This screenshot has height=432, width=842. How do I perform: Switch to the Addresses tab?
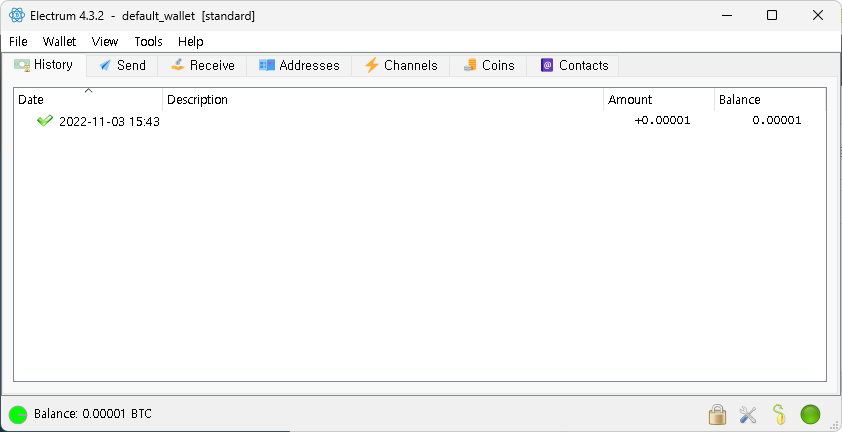click(x=299, y=66)
